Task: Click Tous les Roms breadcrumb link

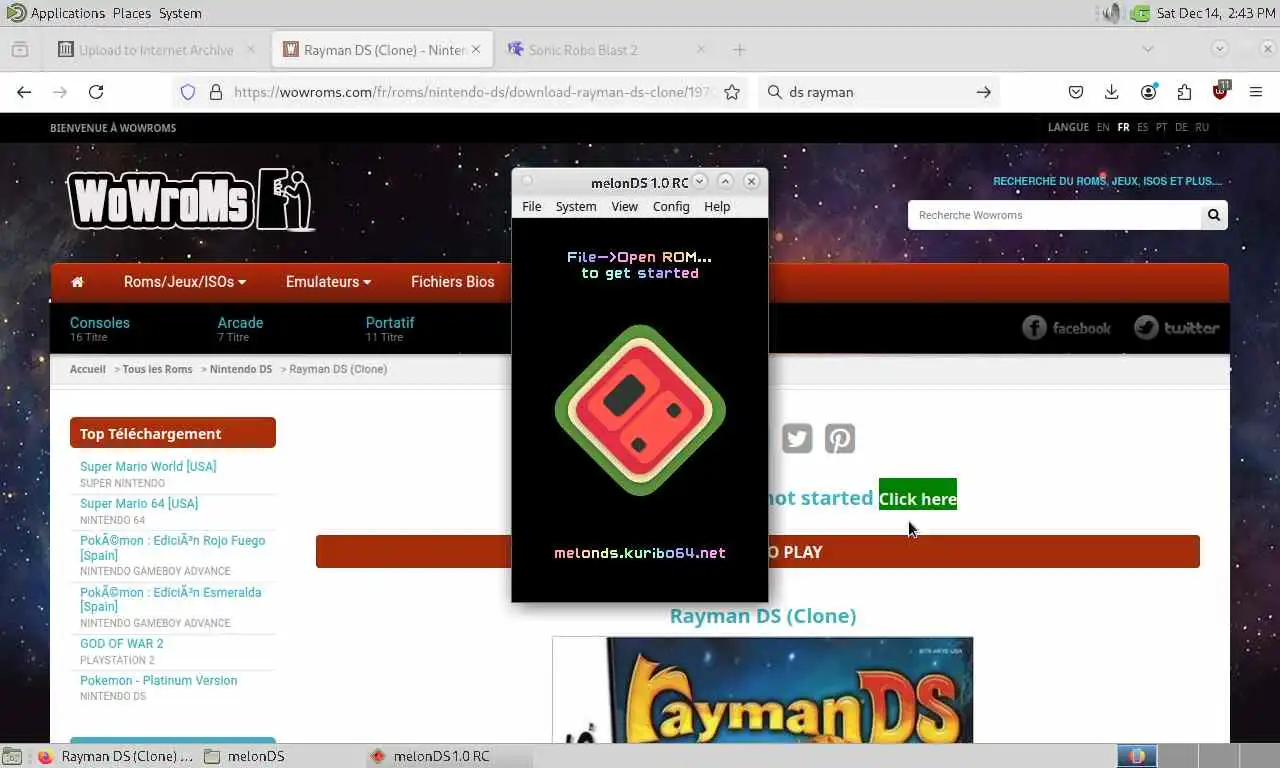Action: pos(157,369)
